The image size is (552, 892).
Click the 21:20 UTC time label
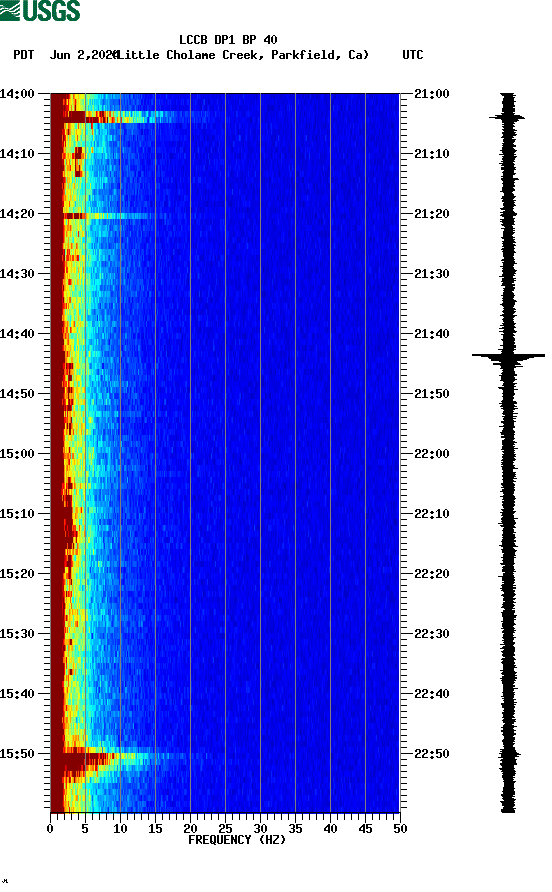click(432, 214)
